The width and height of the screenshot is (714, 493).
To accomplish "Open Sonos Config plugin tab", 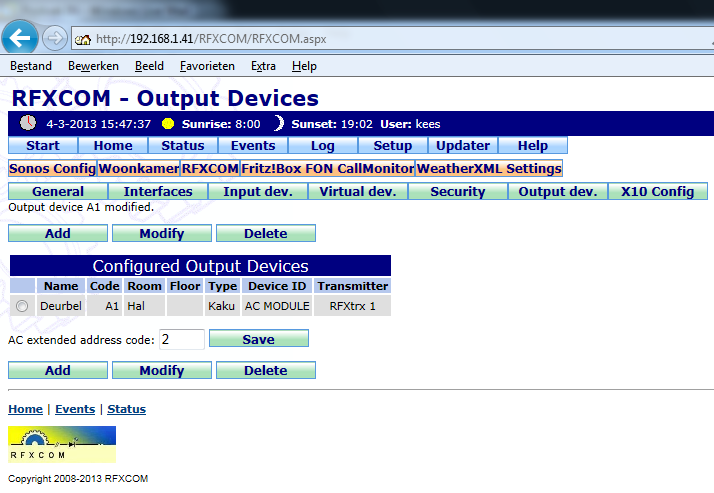I will 52,168.
